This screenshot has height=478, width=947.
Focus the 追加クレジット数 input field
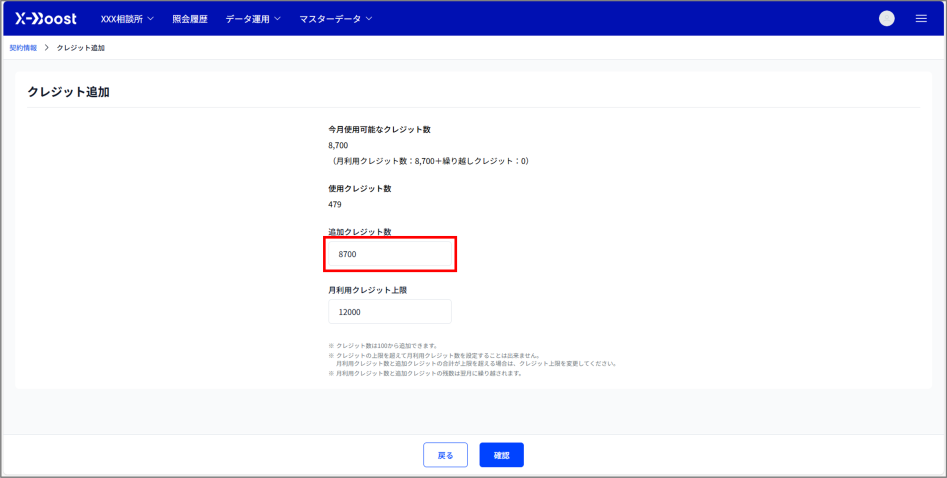pos(390,254)
